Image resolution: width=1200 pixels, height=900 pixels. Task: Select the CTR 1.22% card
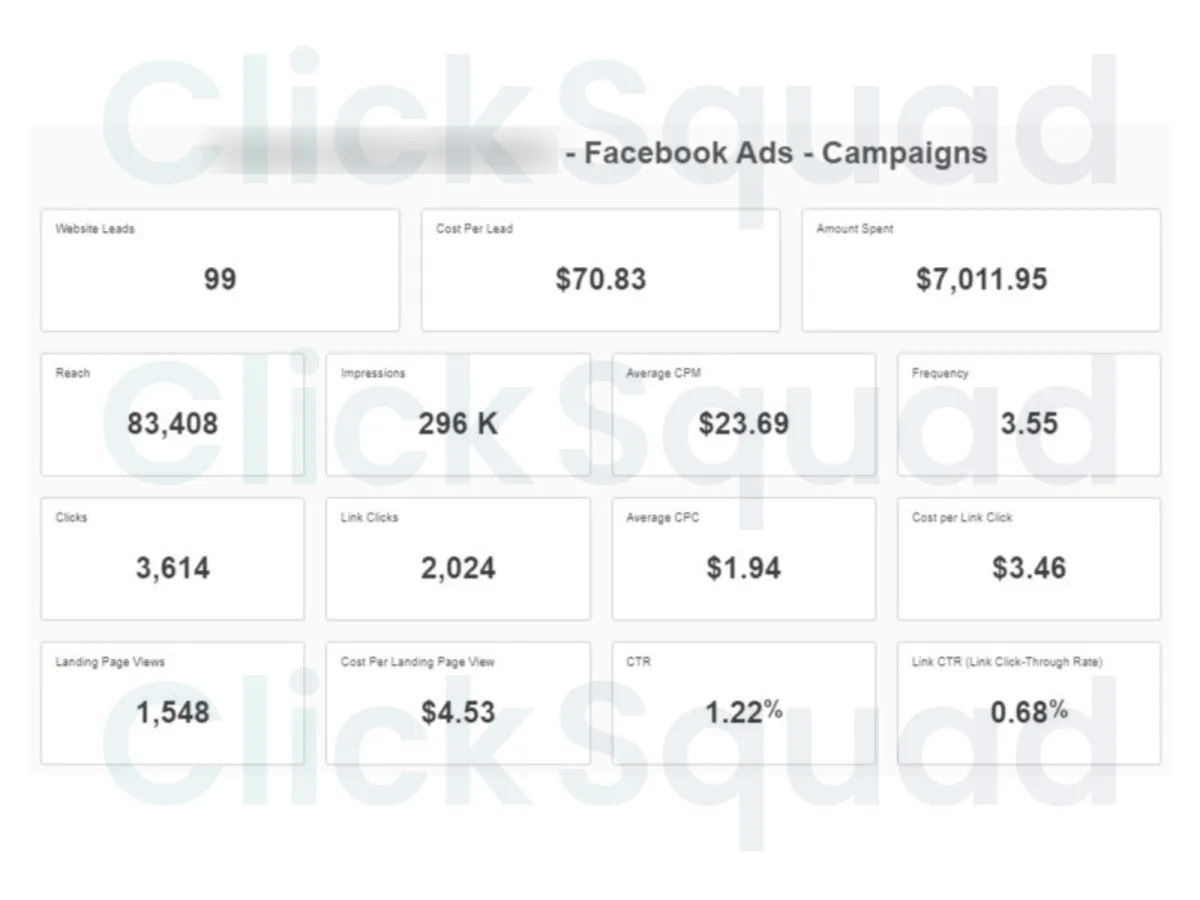pyautogui.click(x=743, y=703)
